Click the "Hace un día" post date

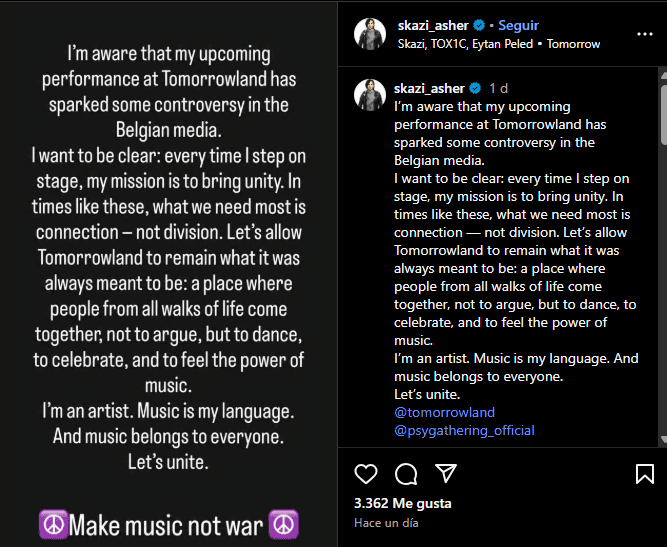click(x=386, y=523)
